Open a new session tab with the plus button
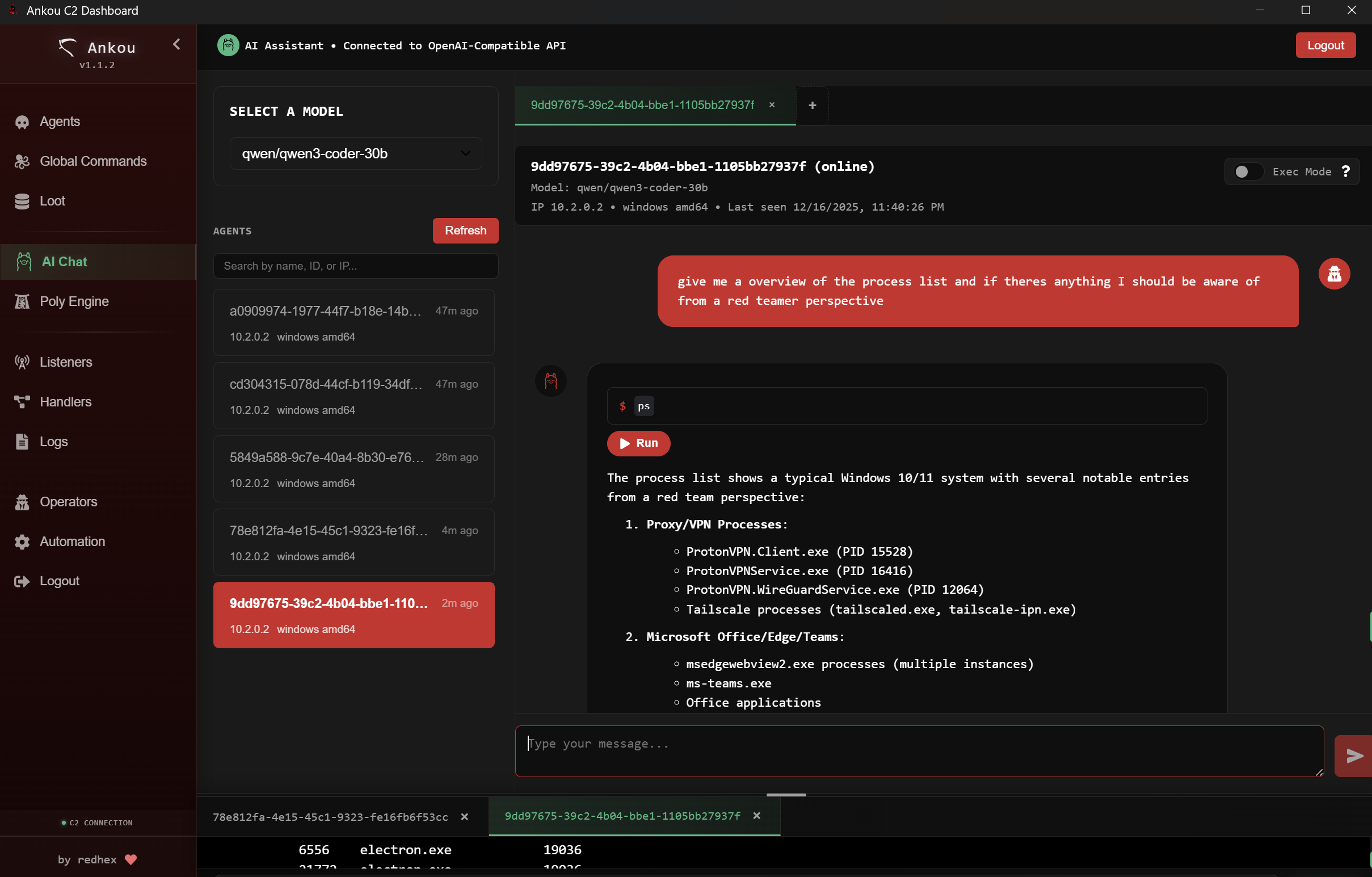1372x877 pixels. (811, 105)
